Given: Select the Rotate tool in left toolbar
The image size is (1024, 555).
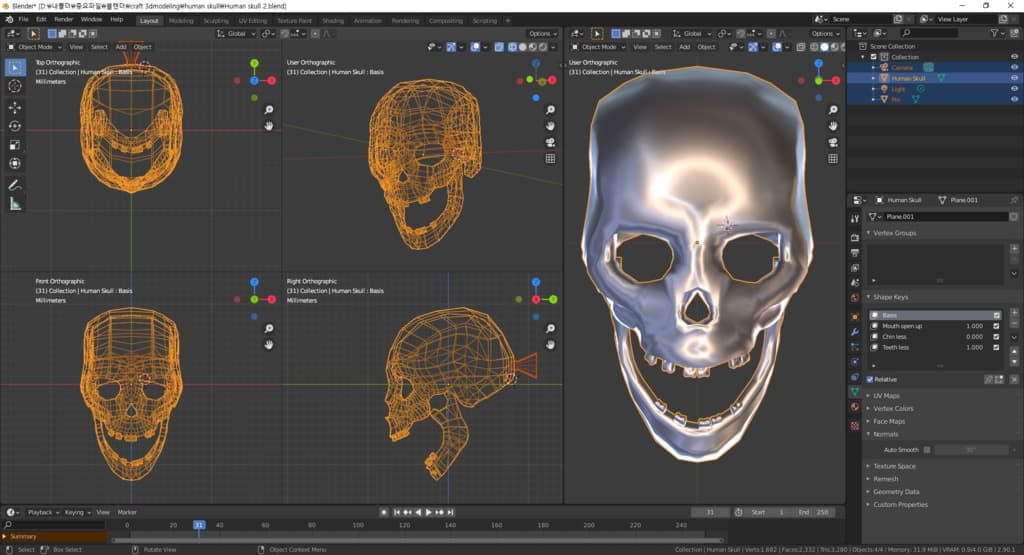Looking at the screenshot, I should point(15,126).
